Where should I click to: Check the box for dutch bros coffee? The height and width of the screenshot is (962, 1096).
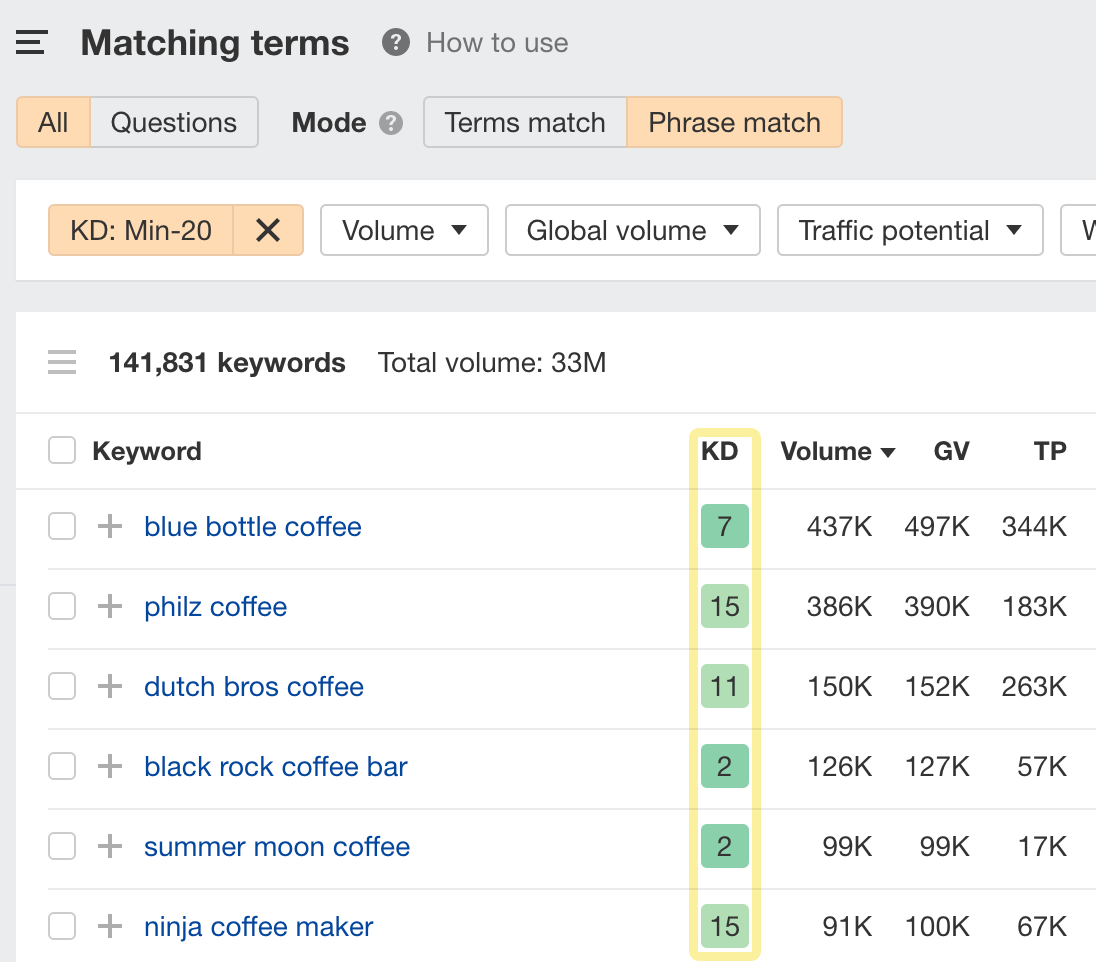tap(61, 686)
